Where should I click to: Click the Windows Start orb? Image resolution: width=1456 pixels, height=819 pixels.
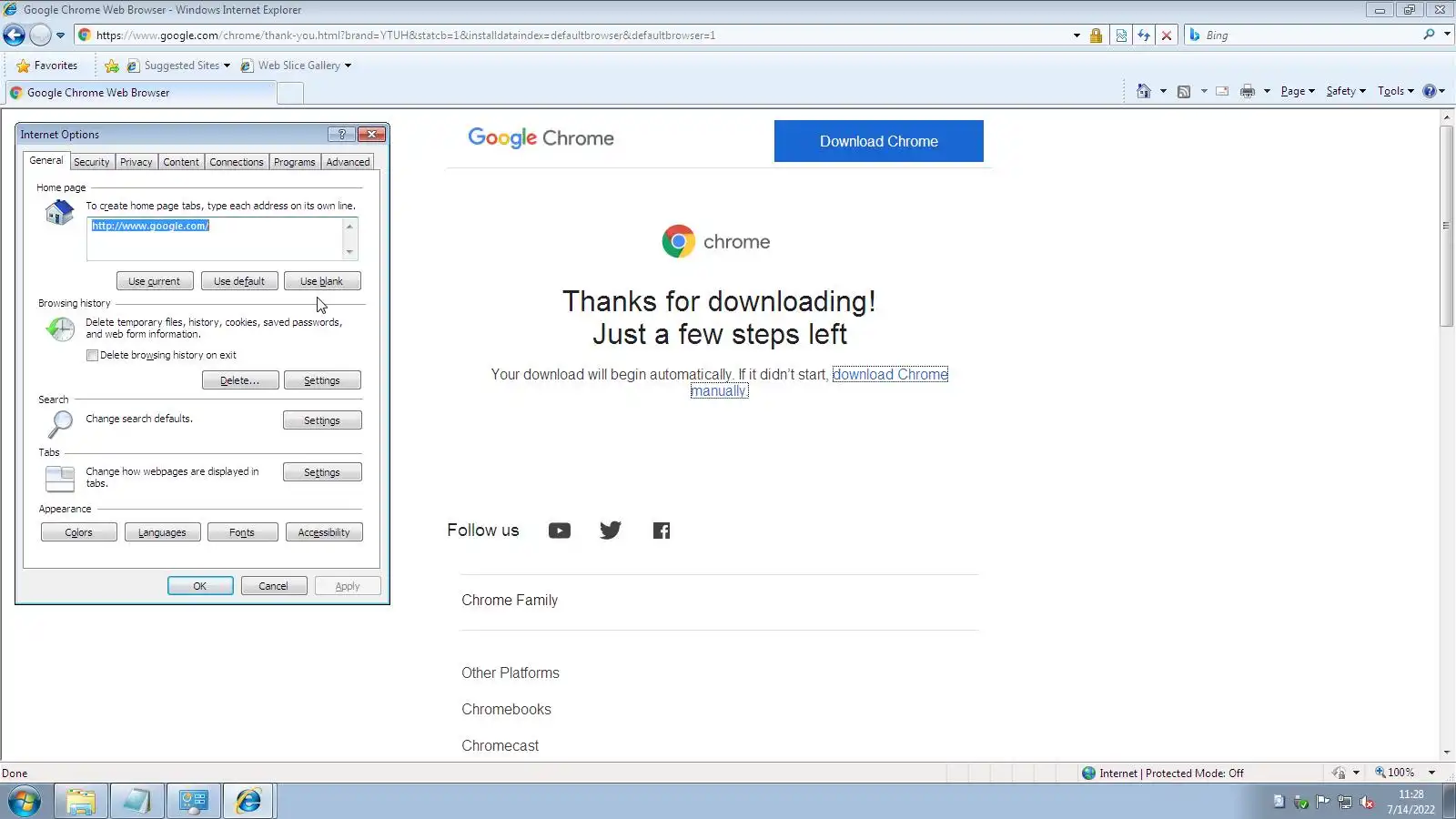coord(25,802)
